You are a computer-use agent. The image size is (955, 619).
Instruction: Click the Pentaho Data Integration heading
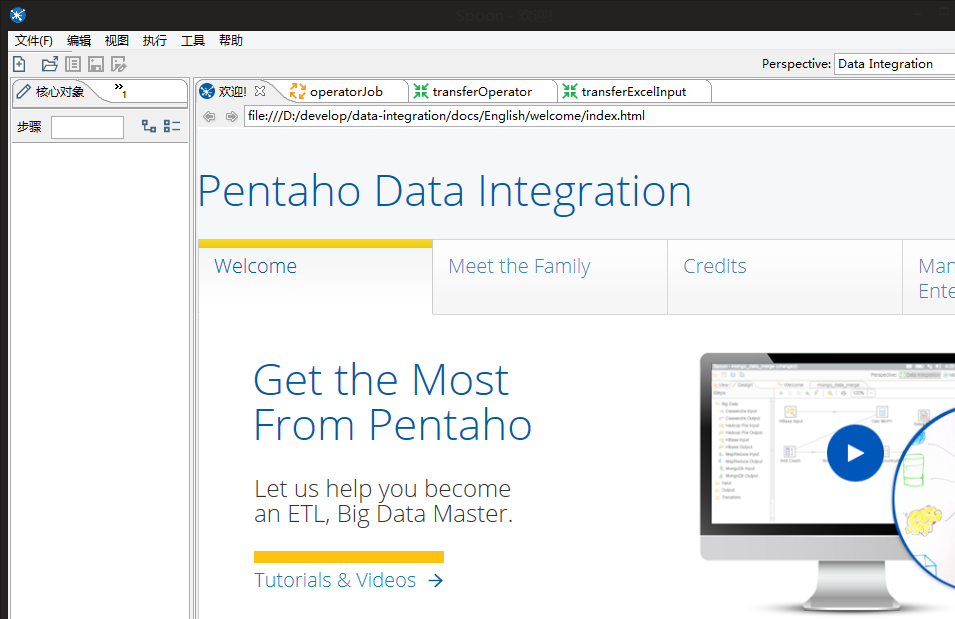pos(445,192)
